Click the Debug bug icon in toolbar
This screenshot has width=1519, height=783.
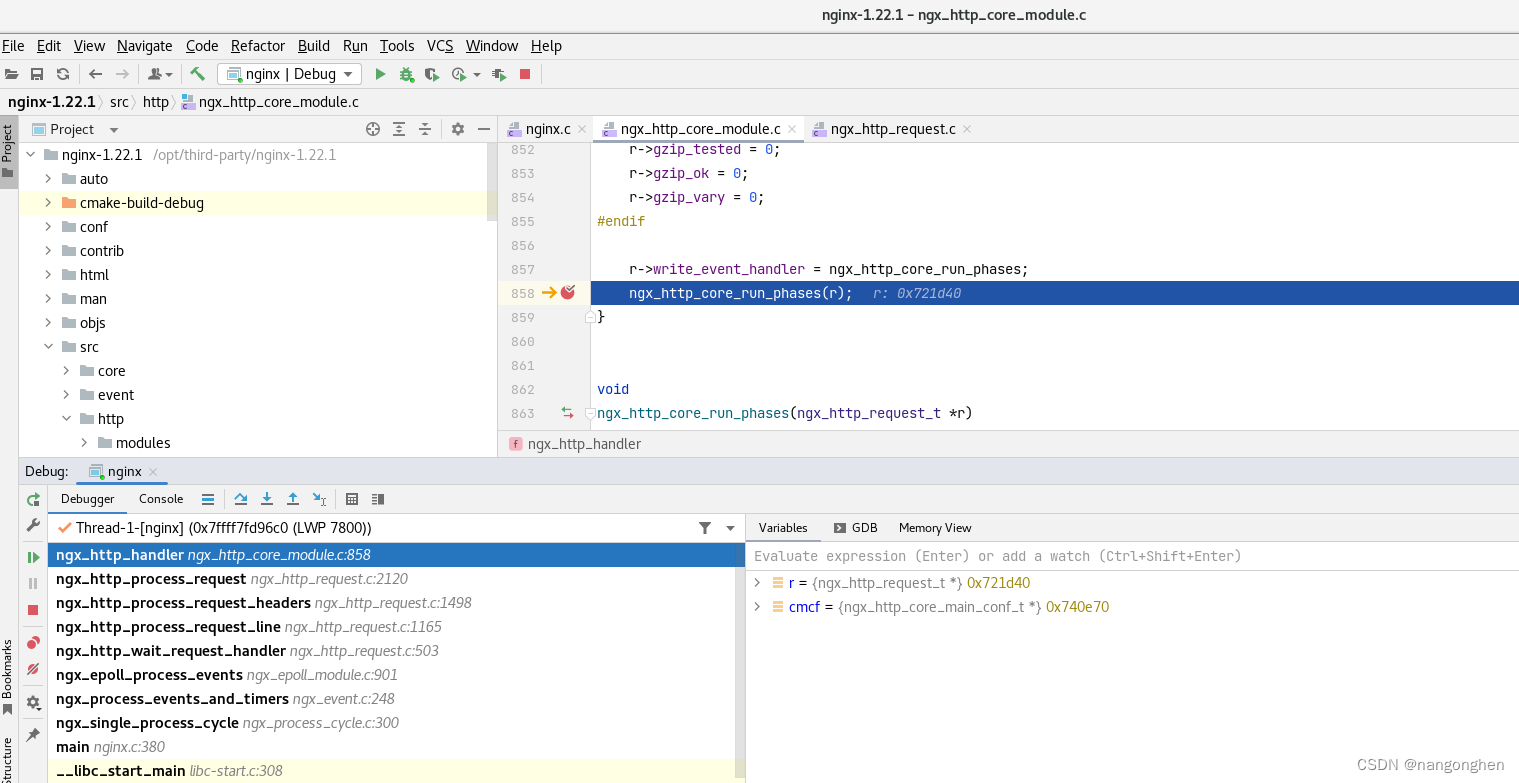[406, 74]
